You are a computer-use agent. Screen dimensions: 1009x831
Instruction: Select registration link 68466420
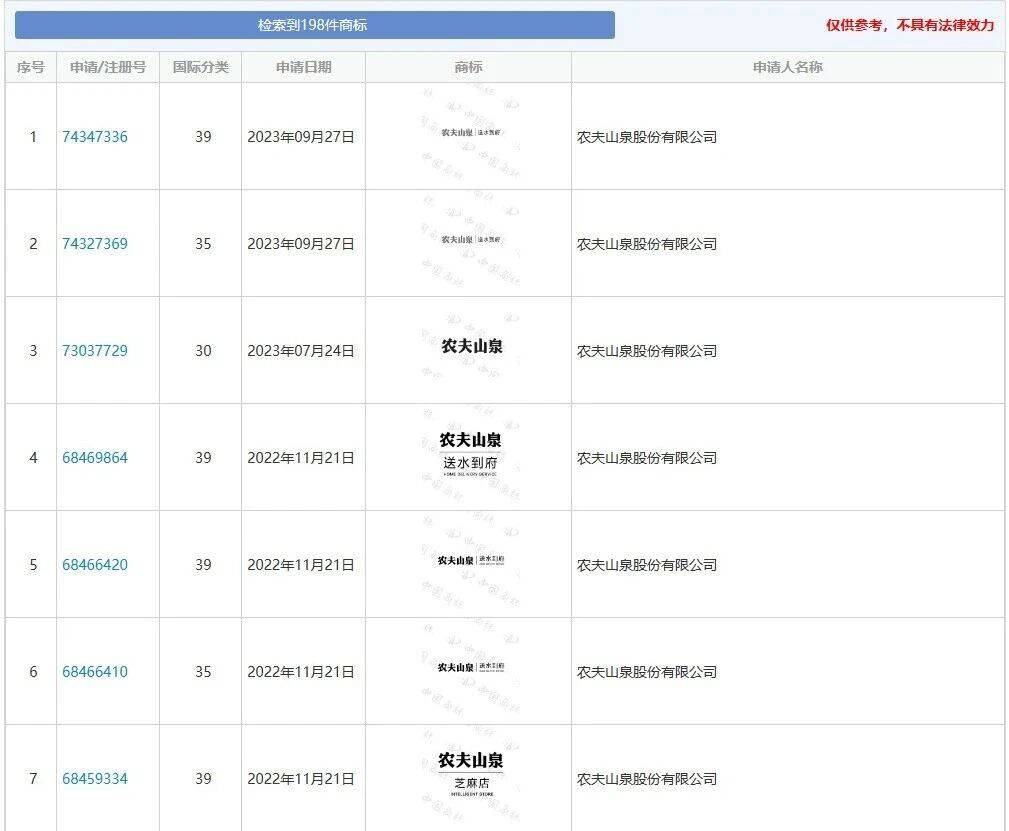click(95, 565)
